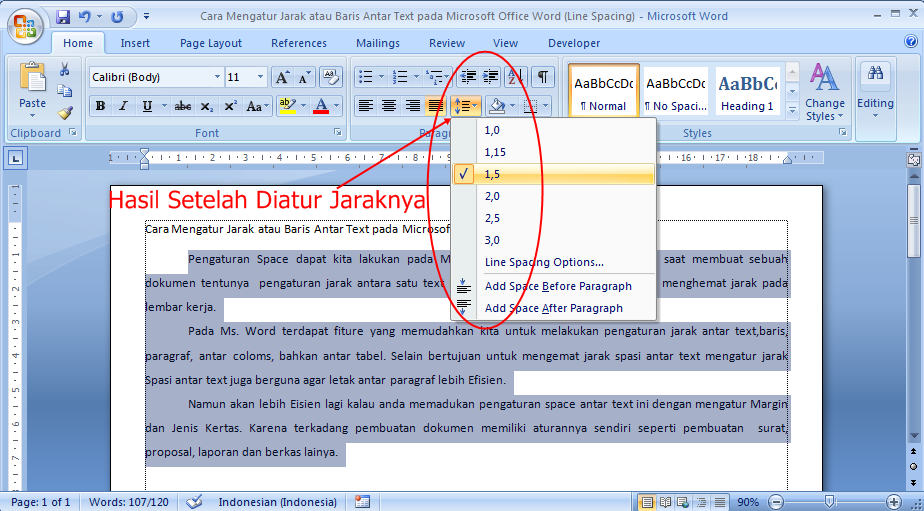Switch to Full Screen Reading view
The width and height of the screenshot is (924, 511).
pyautogui.click(x=665, y=502)
